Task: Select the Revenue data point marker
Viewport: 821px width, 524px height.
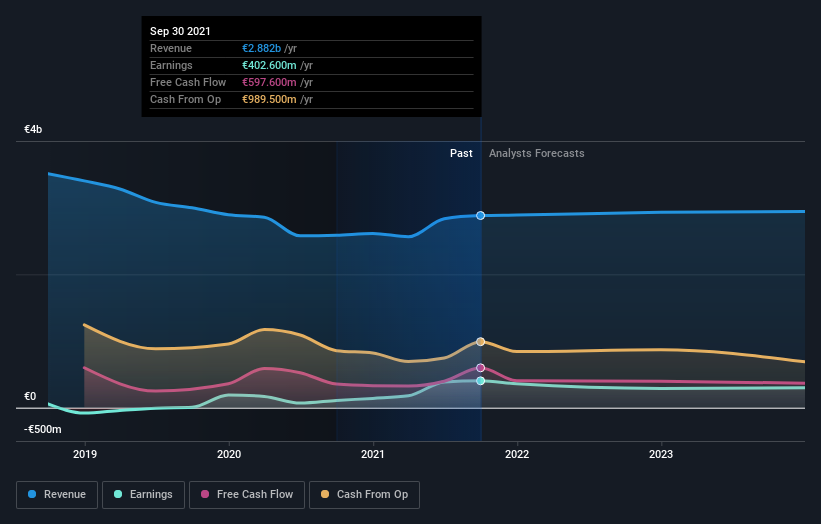Action: coord(480,216)
